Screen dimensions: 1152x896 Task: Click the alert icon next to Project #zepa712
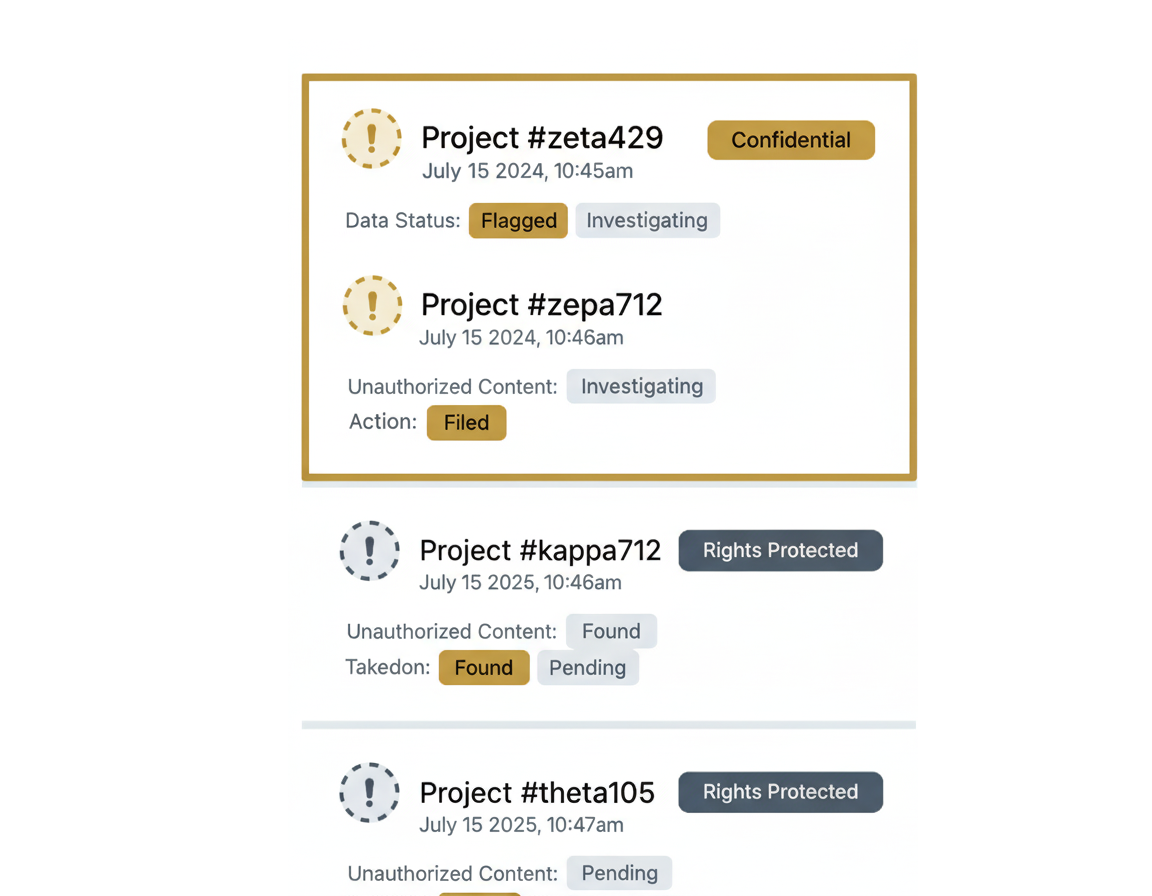tap(372, 305)
